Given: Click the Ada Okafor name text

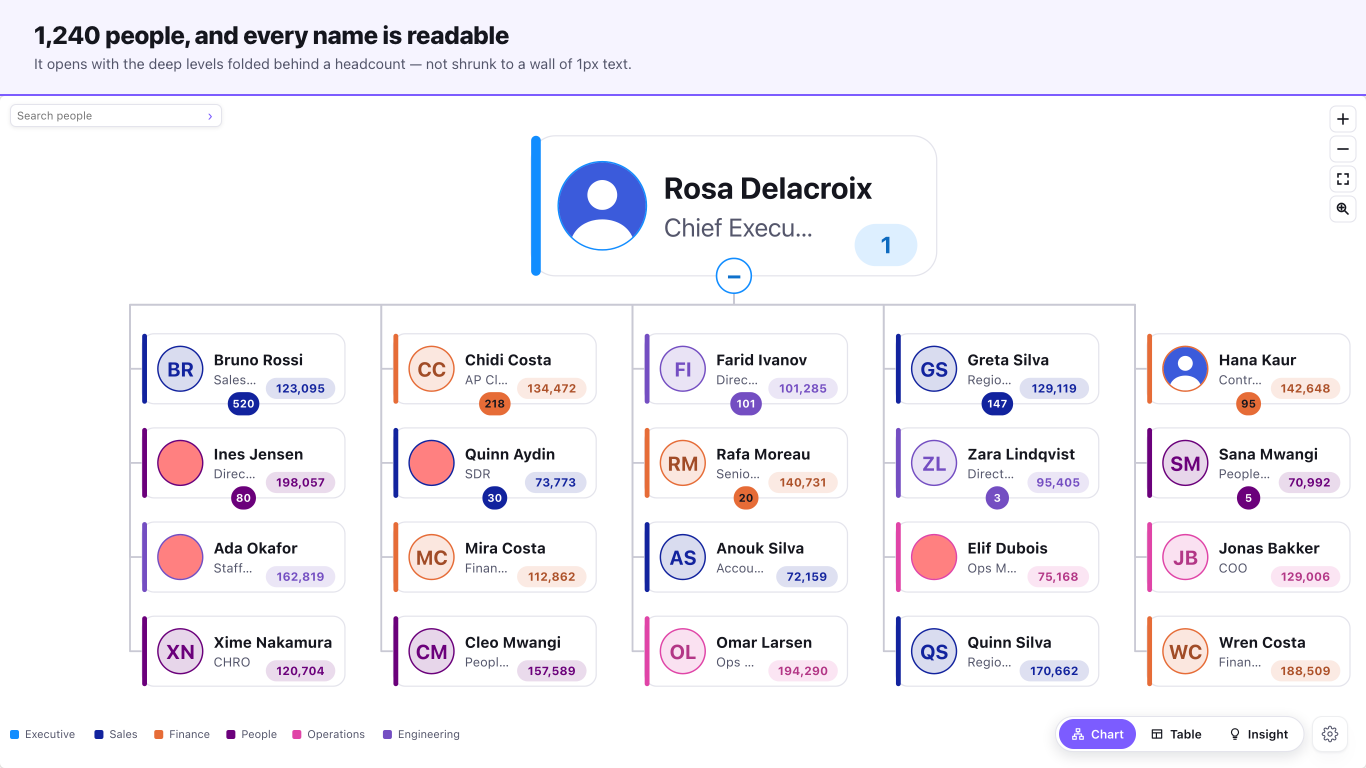Looking at the screenshot, I should click(x=256, y=548).
